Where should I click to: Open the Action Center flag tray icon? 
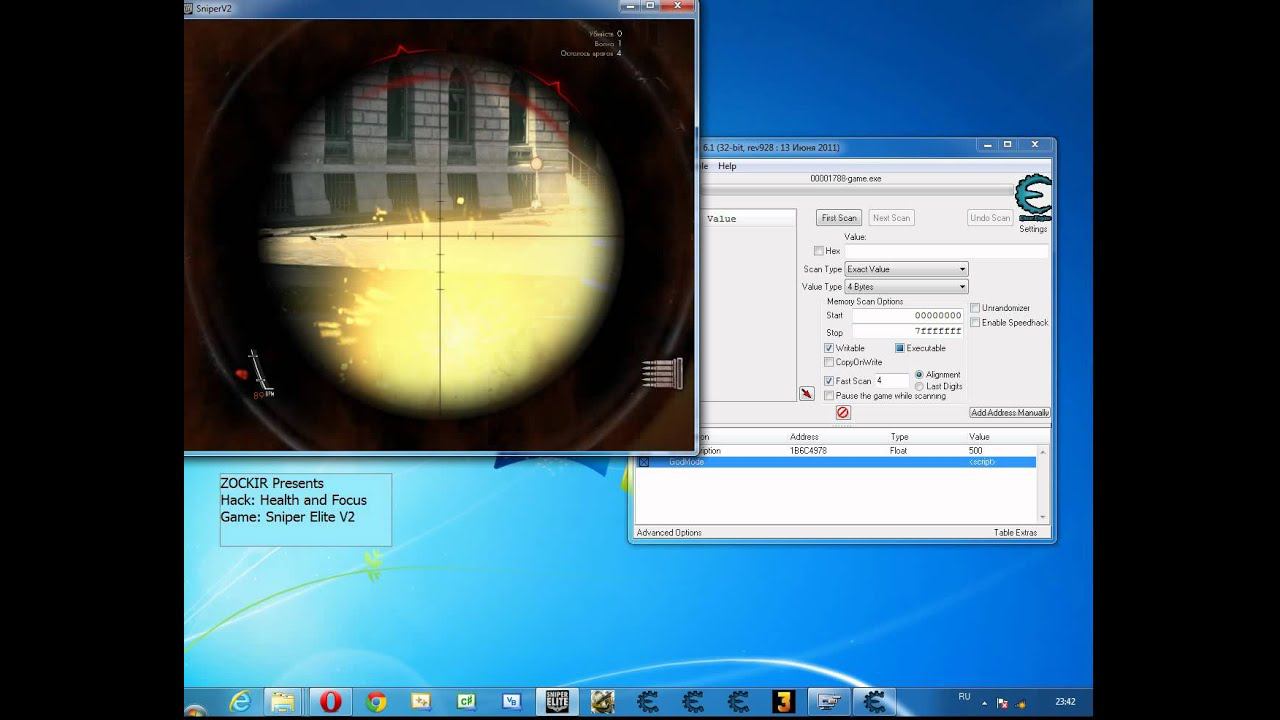click(x=1002, y=703)
